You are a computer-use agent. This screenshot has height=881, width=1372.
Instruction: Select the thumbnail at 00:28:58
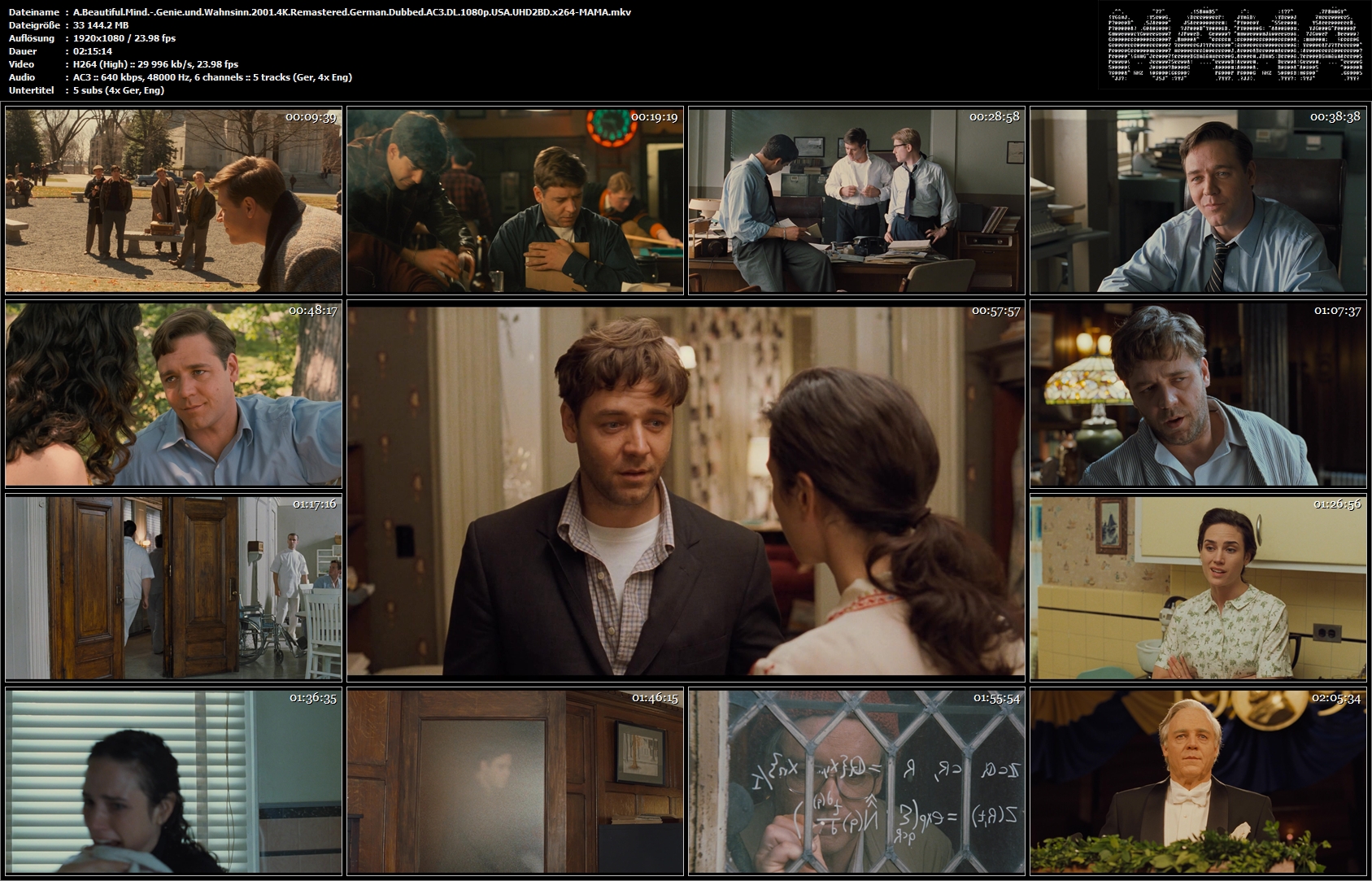tap(856, 201)
